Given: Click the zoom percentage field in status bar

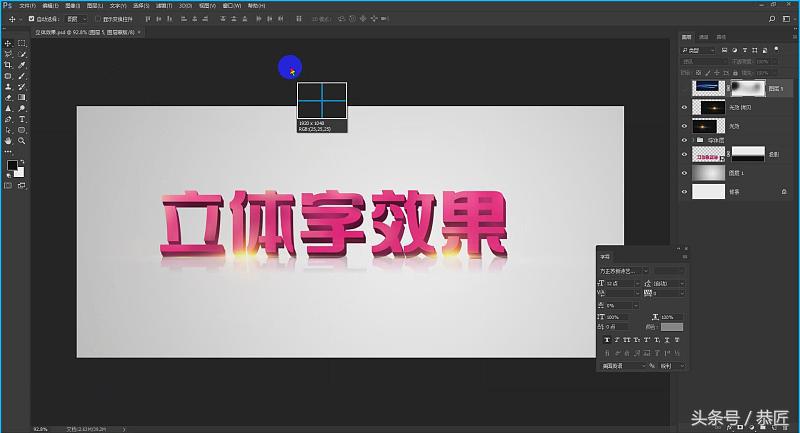Looking at the screenshot, I should (x=41, y=429).
